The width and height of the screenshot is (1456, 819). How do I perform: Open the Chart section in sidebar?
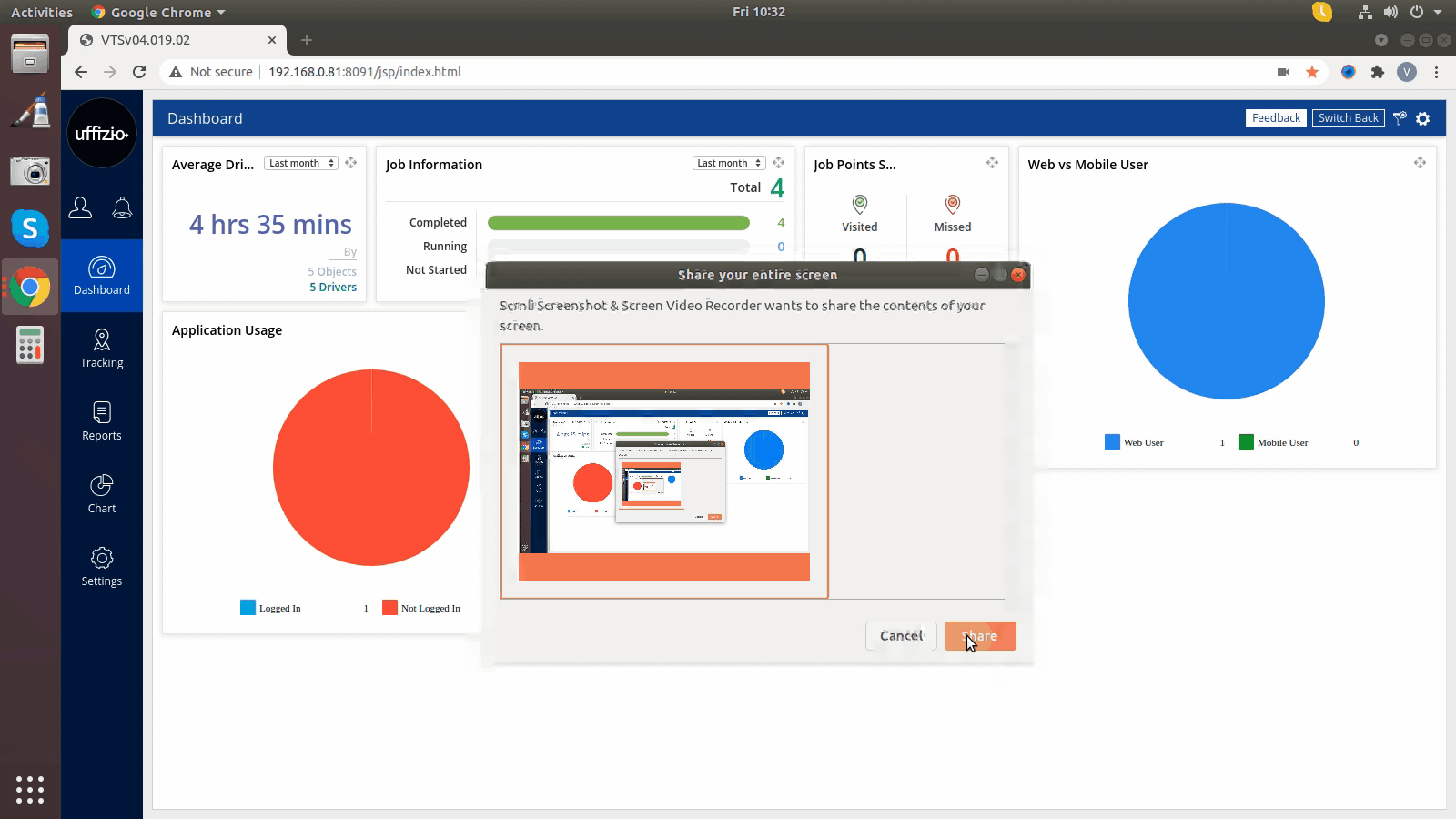(x=102, y=495)
